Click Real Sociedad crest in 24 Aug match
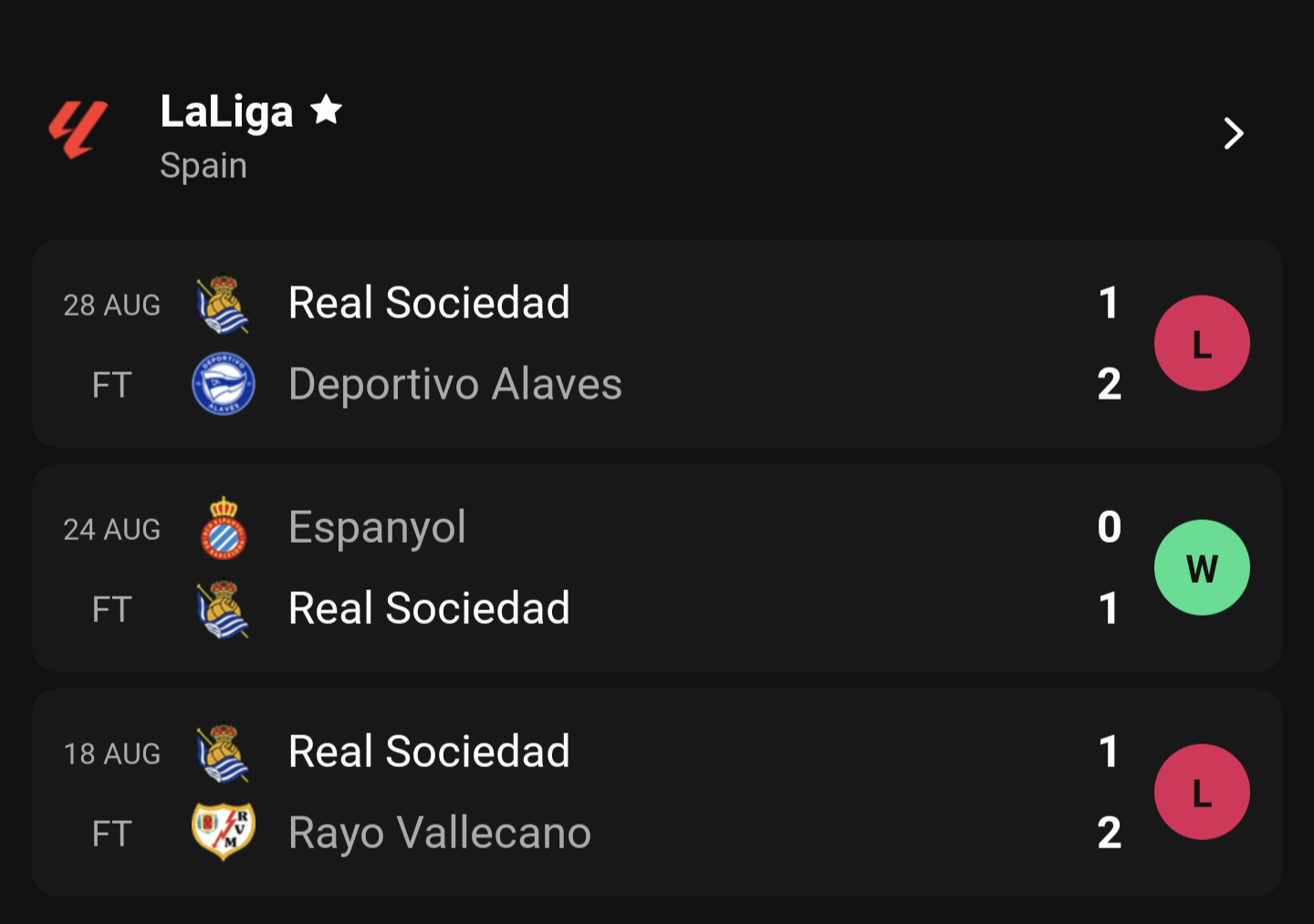This screenshot has height=924, width=1314. 223,609
